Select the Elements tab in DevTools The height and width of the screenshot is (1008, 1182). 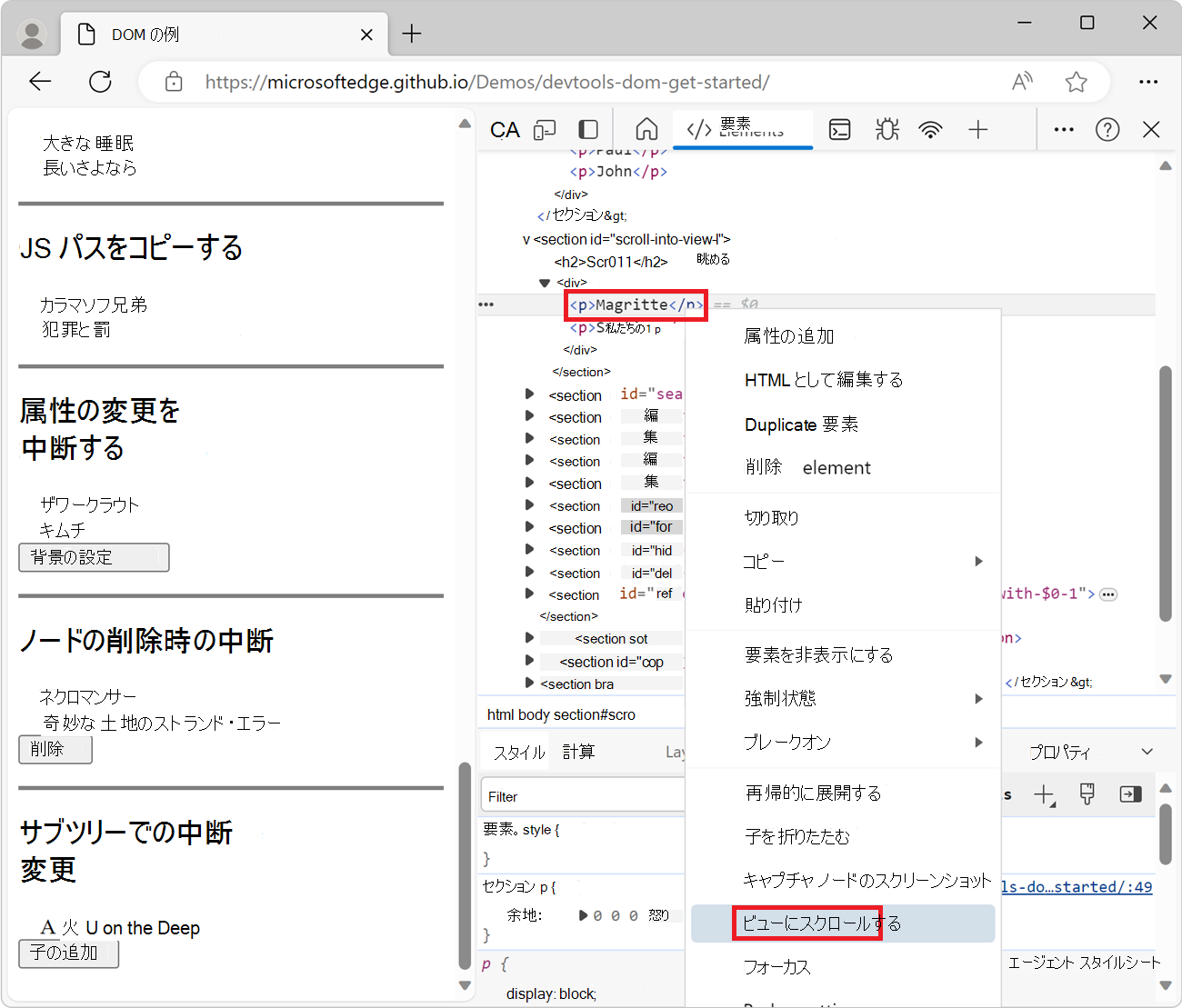point(743,129)
